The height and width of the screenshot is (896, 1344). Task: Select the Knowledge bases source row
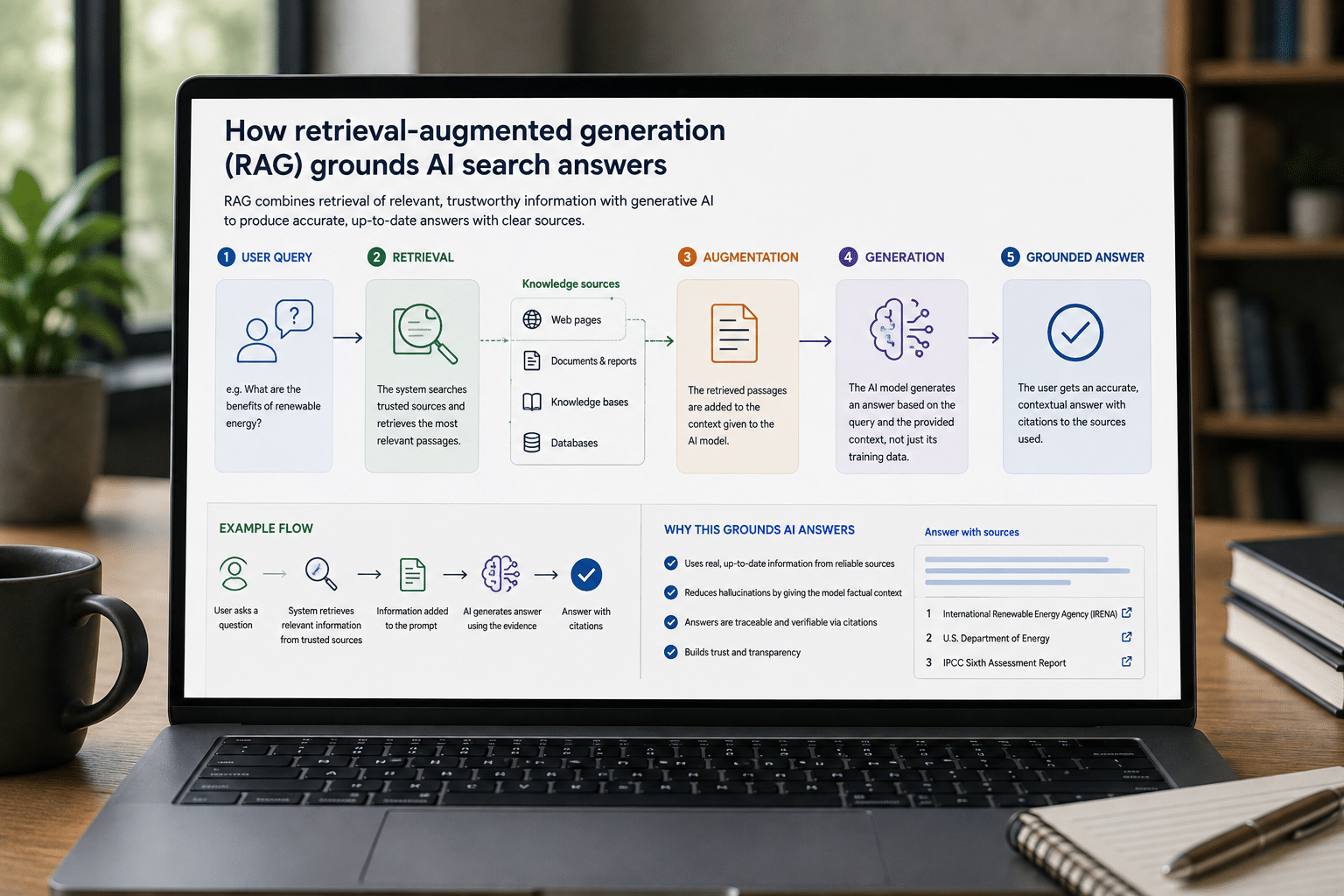(577, 402)
